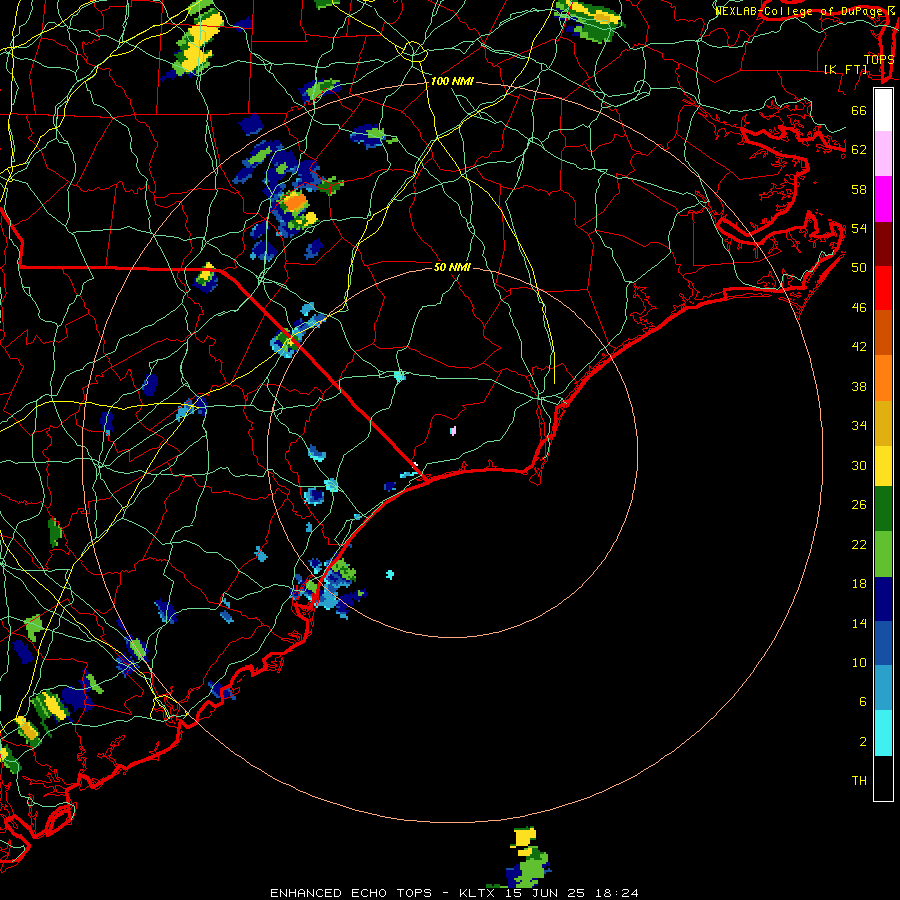
Task: Select the bright red legend swatch
Action: pos(883,288)
